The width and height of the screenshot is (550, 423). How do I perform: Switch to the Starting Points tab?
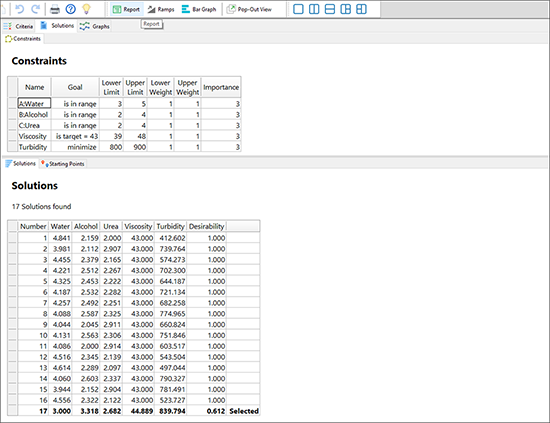(62, 164)
